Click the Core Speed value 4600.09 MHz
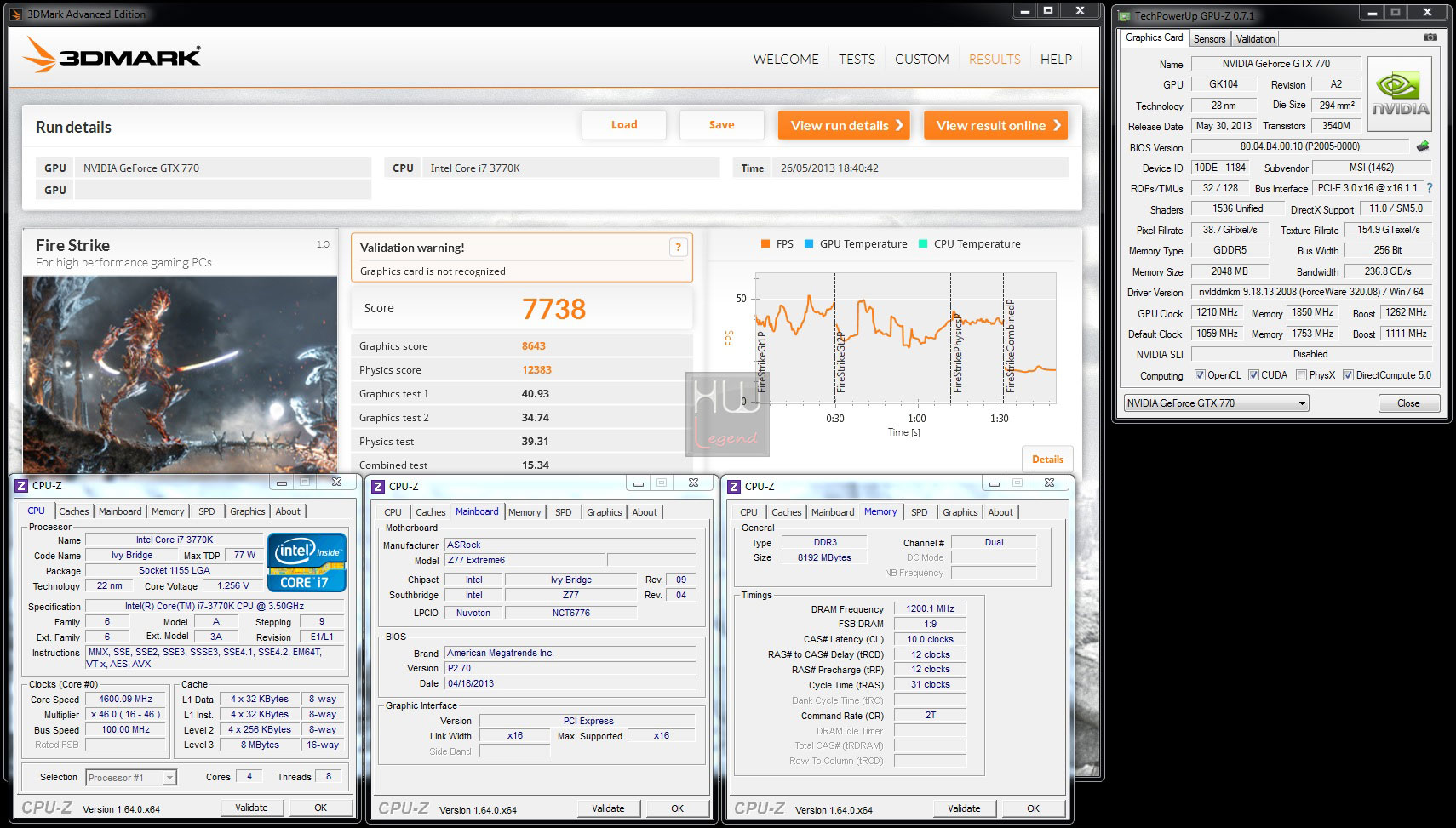This screenshot has height=828, width=1456. pos(126,700)
